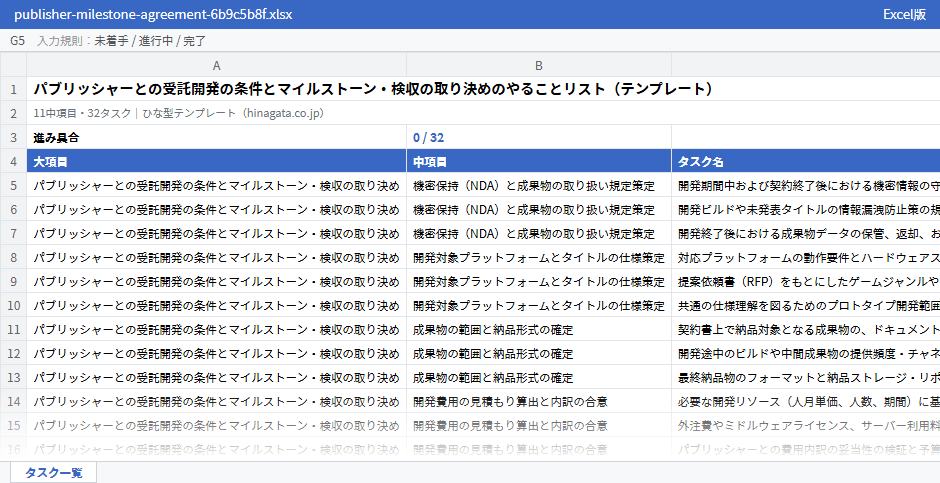Click row 15 task '外注費やミドルウェアライセンス'
Screen dimensions: 940x483
806,425
